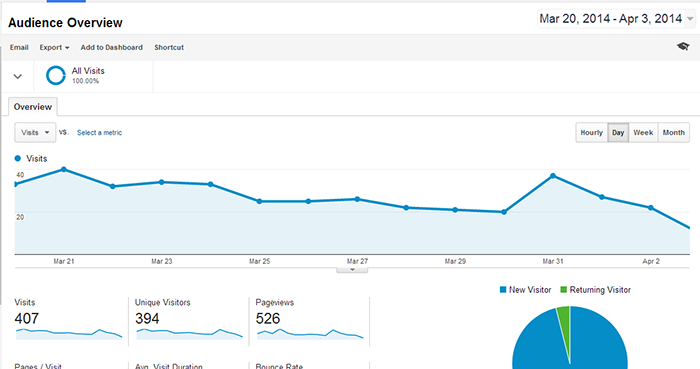Click the Mar 31 data point on chart

tap(553, 176)
